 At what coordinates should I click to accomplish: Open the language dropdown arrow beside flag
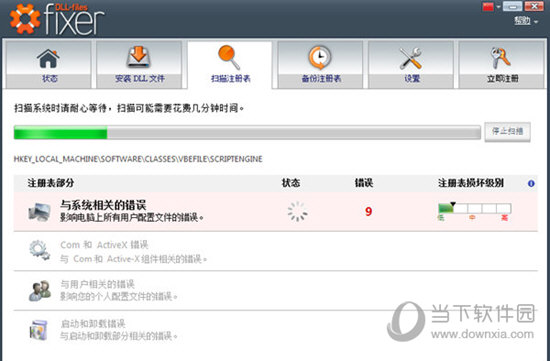(x=498, y=7)
